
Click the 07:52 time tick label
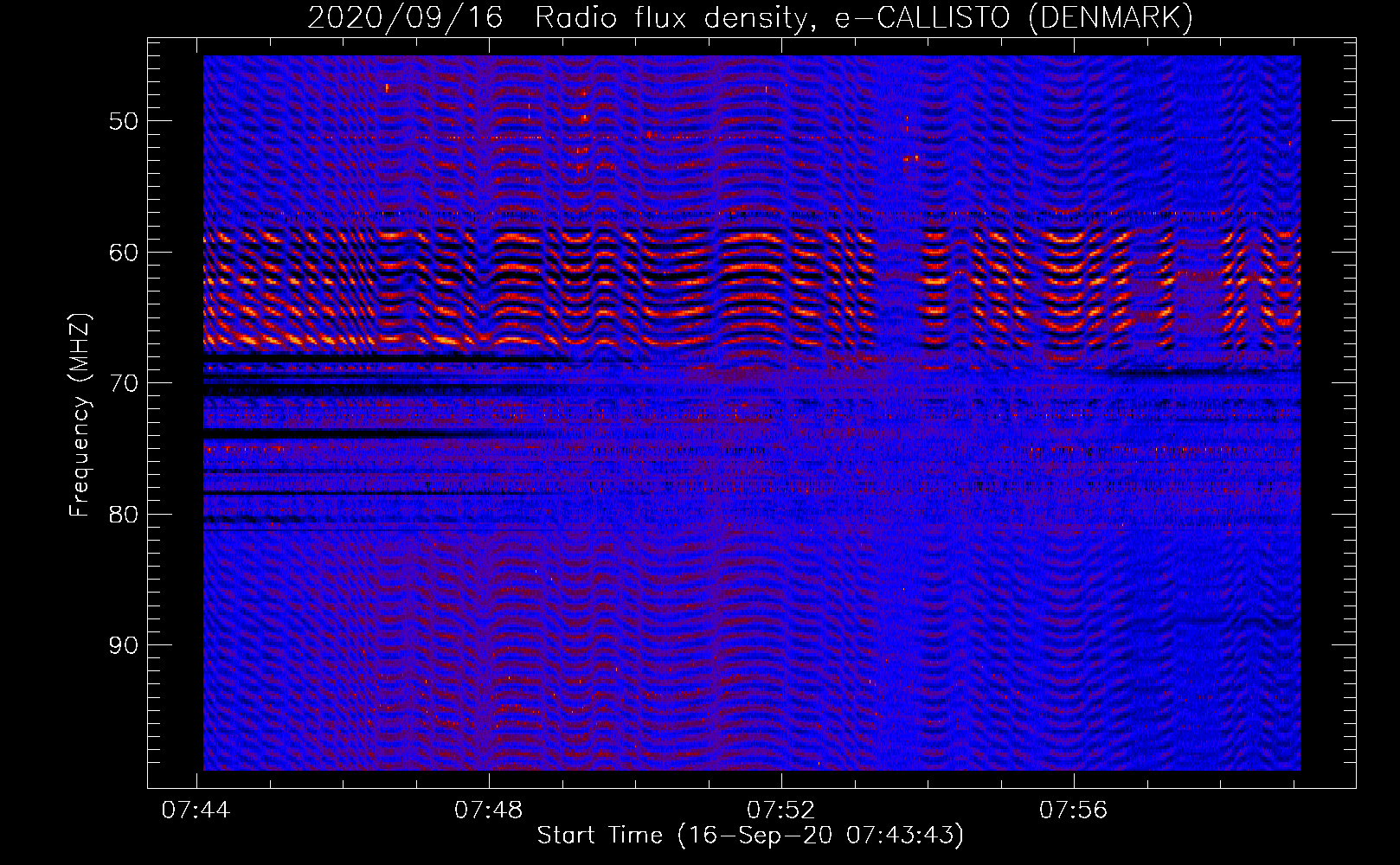[x=781, y=811]
